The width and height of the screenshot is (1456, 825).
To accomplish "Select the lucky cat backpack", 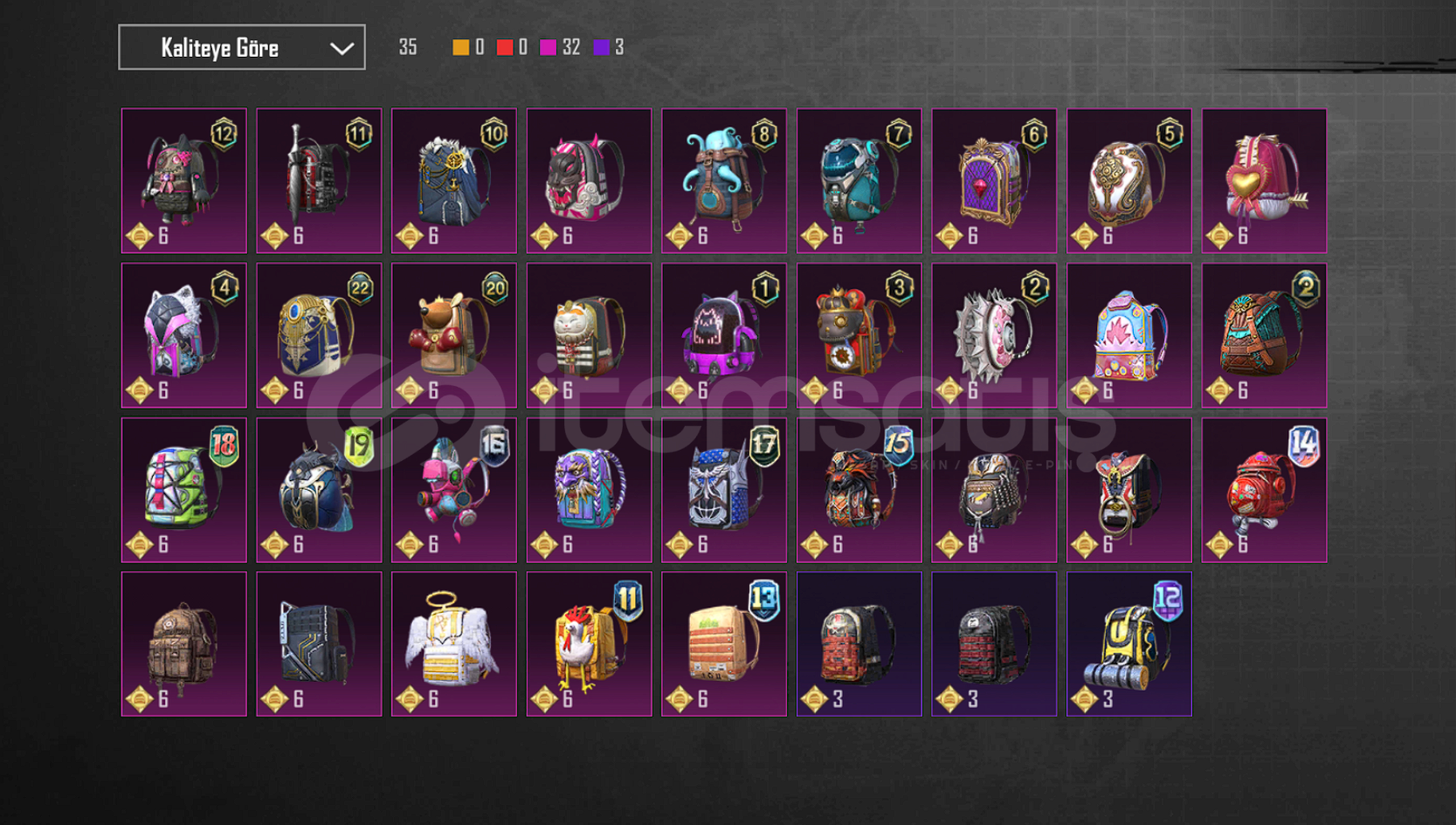I will tap(589, 335).
